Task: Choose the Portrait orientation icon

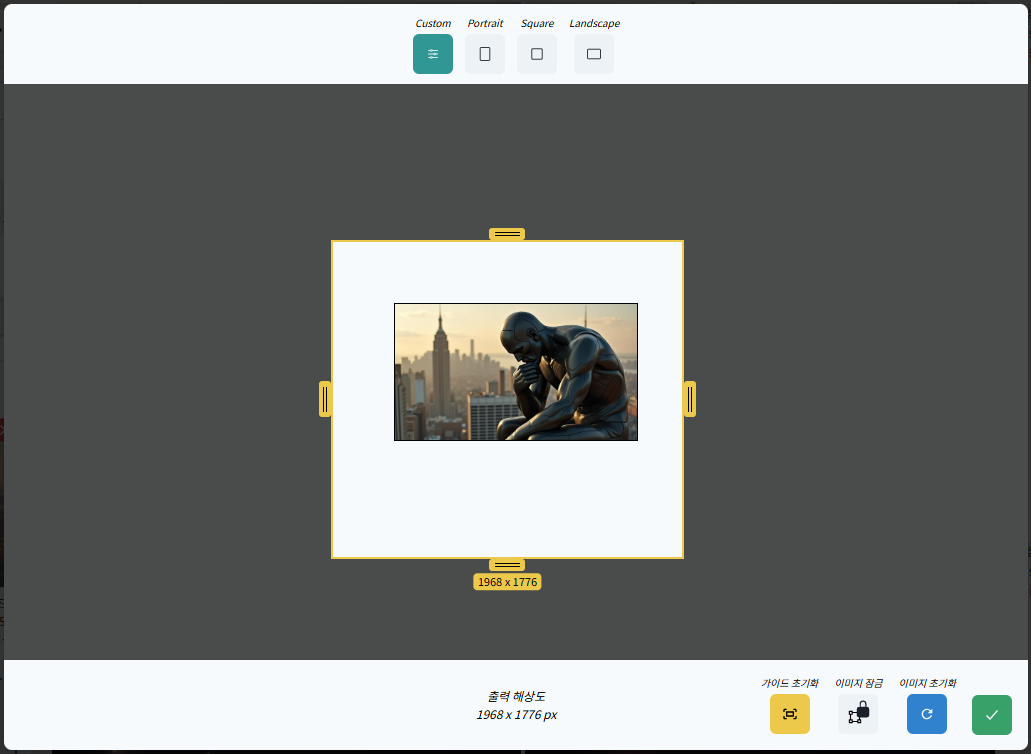Action: tap(485, 54)
